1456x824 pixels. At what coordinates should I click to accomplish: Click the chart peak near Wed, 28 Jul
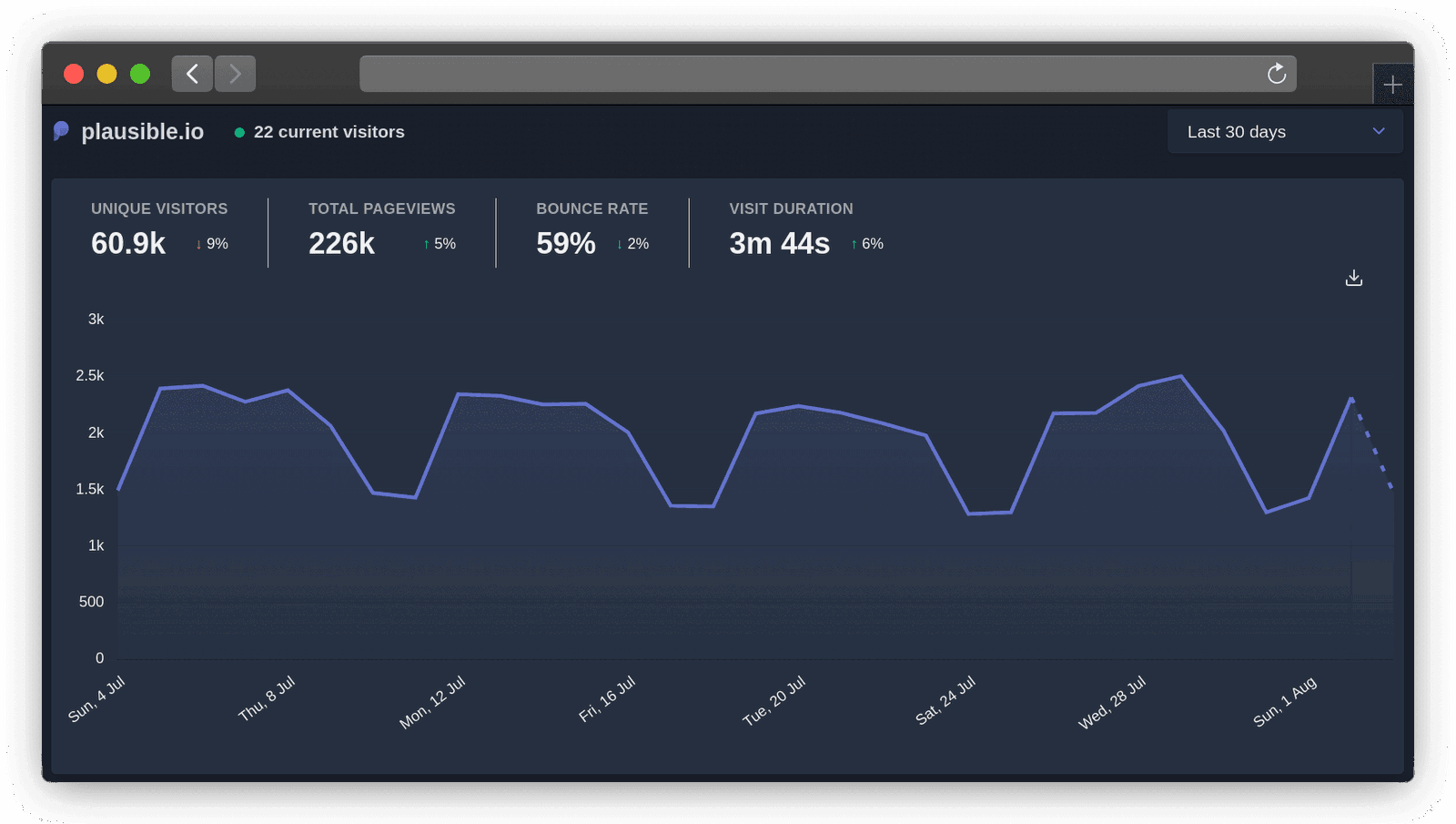point(1179,375)
